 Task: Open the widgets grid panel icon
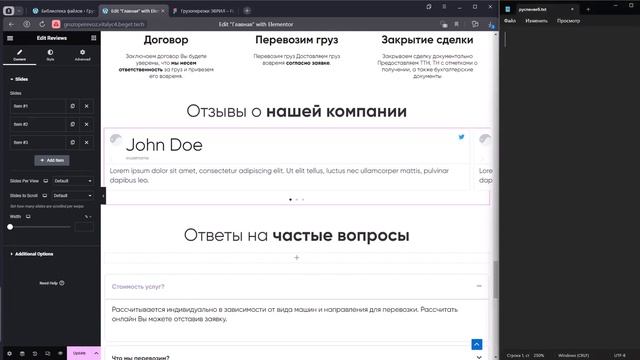click(x=93, y=38)
